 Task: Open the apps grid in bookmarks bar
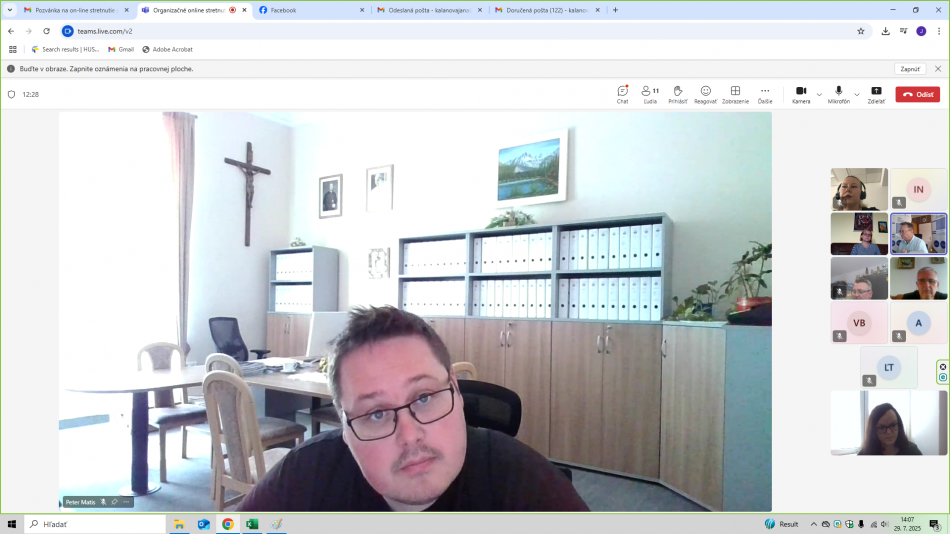13,50
